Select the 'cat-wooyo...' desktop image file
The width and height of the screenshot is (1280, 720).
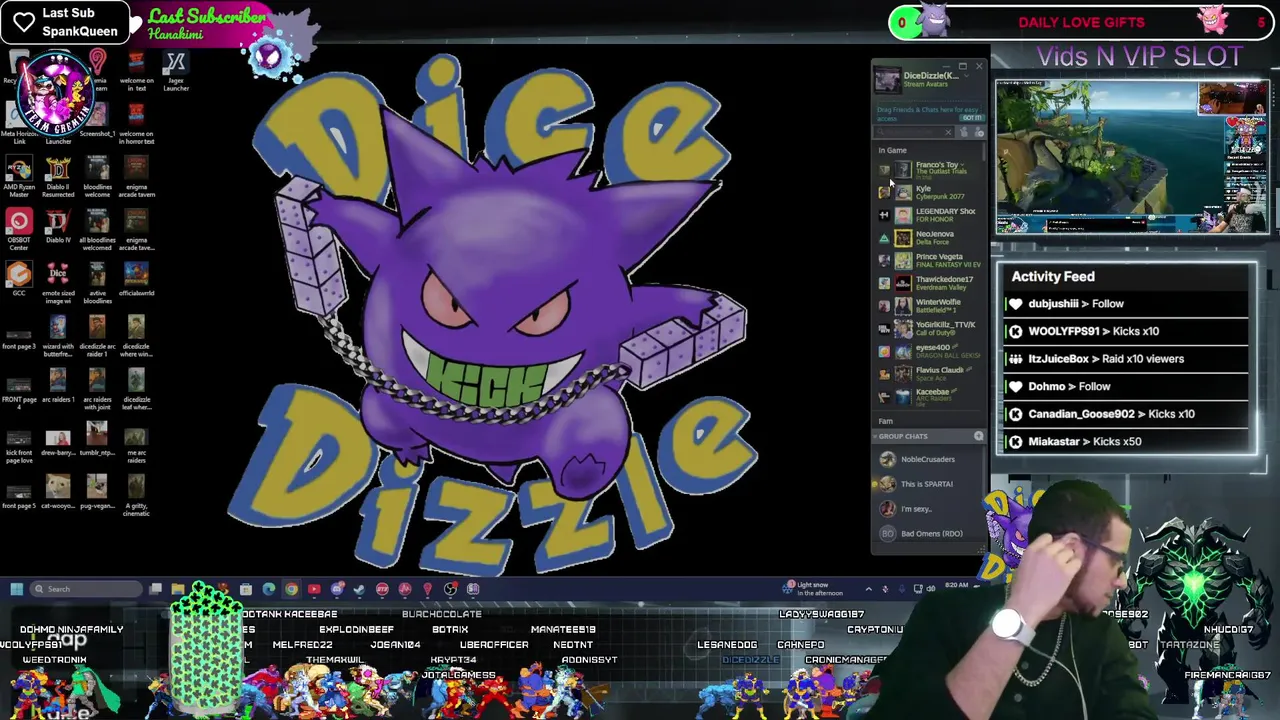(58, 492)
